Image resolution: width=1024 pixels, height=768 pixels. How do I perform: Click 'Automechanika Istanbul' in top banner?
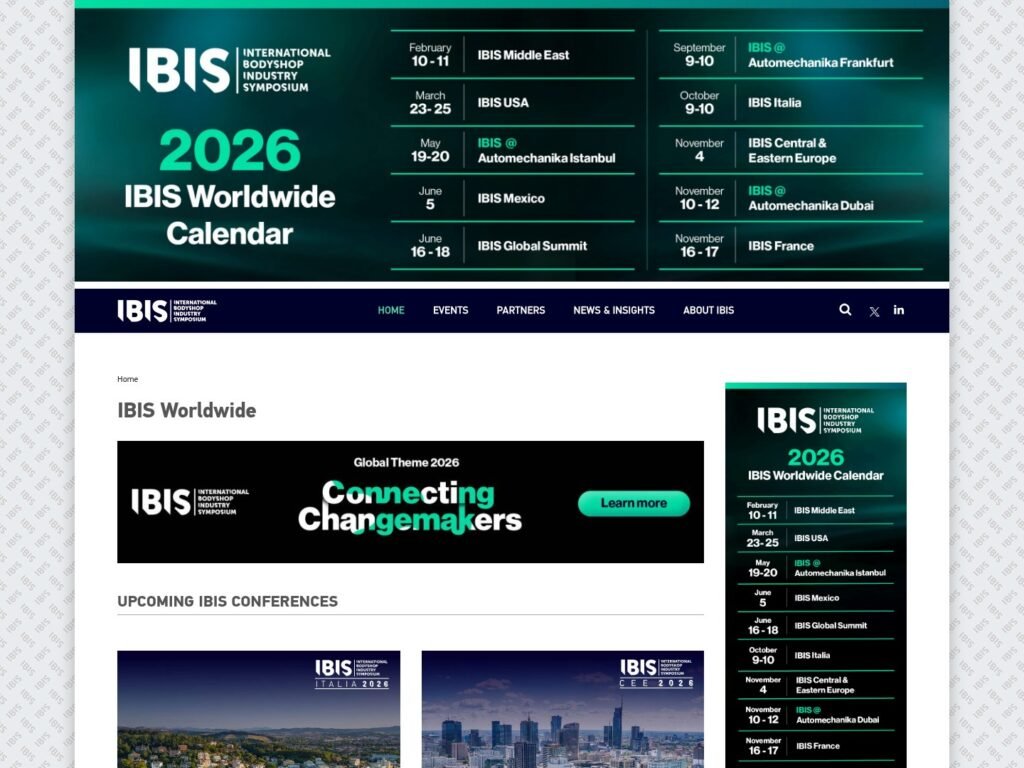click(546, 158)
